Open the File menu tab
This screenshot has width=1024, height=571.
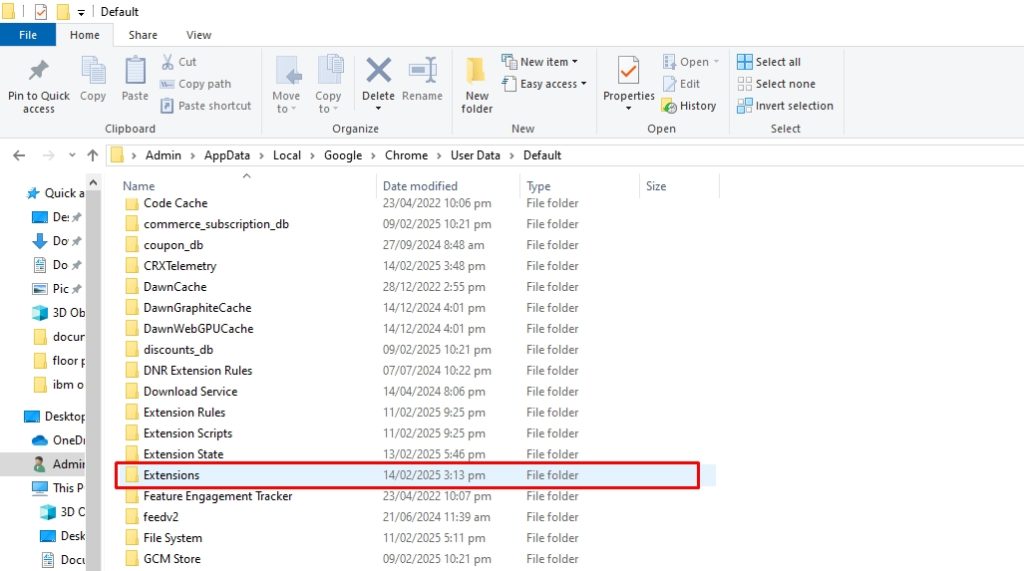pos(28,35)
